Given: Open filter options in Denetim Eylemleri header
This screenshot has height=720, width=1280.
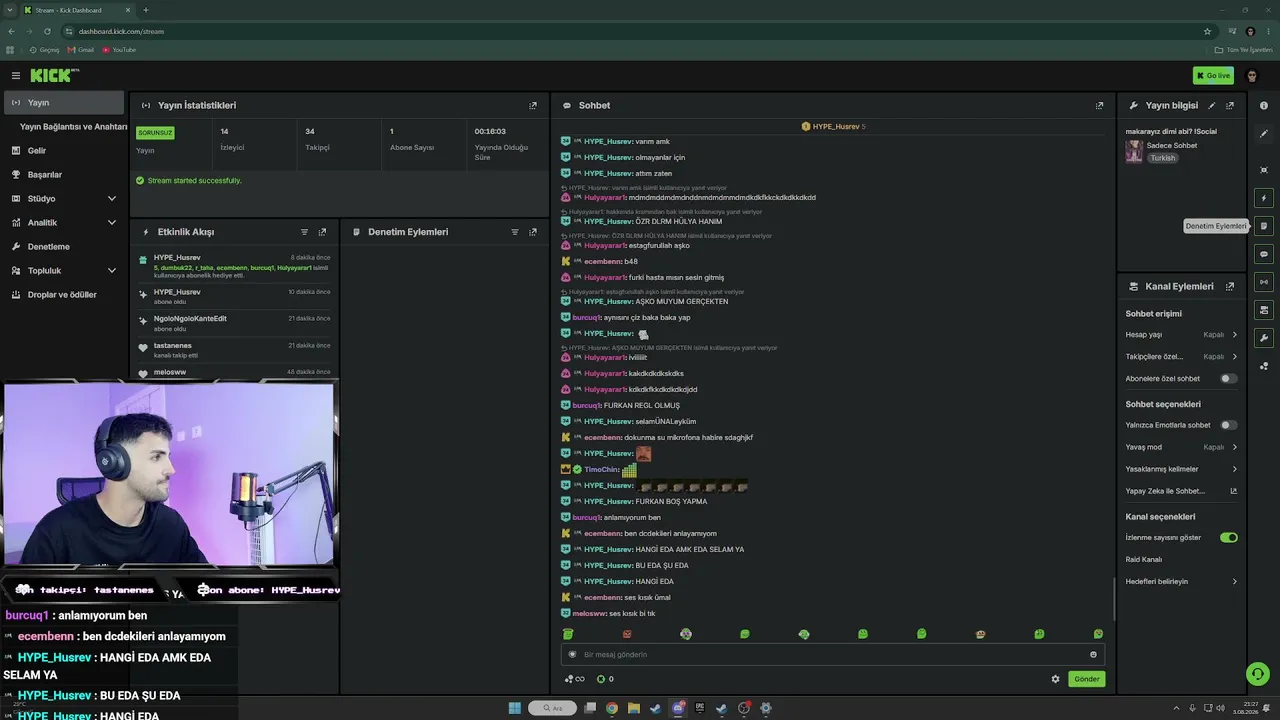Looking at the screenshot, I should (x=515, y=232).
